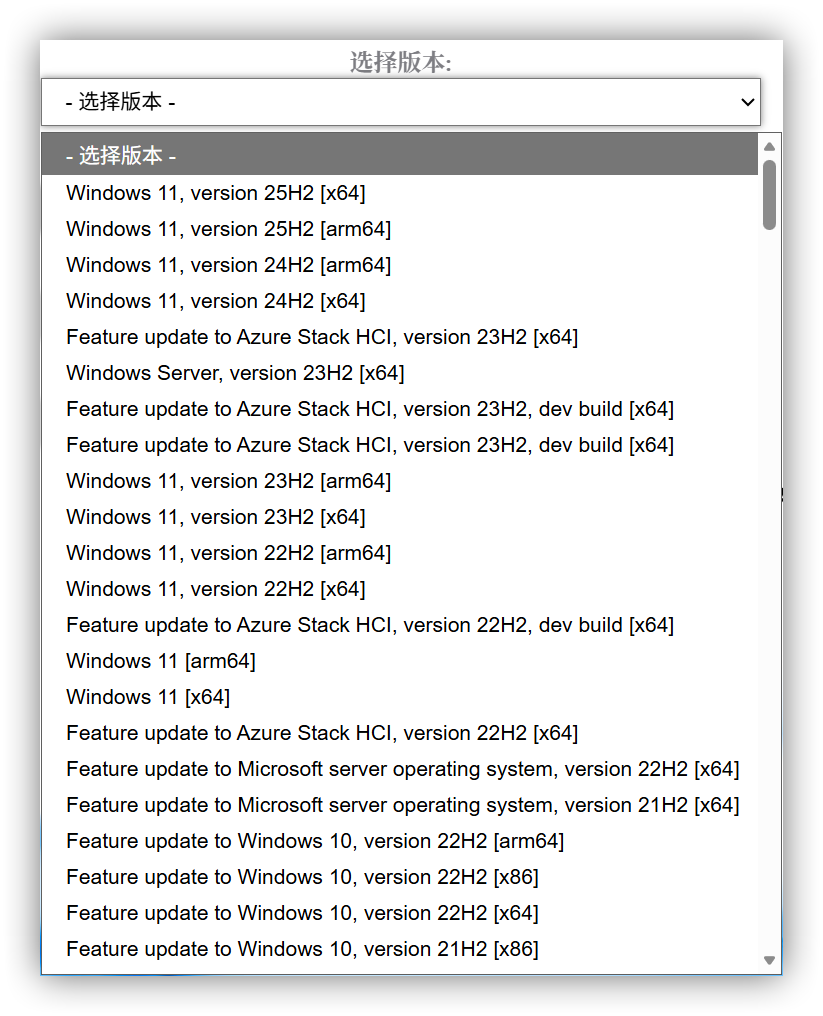Choose Azure Stack HCI 22H2 dev build
This screenshot has width=823, height=1016.
370,625
